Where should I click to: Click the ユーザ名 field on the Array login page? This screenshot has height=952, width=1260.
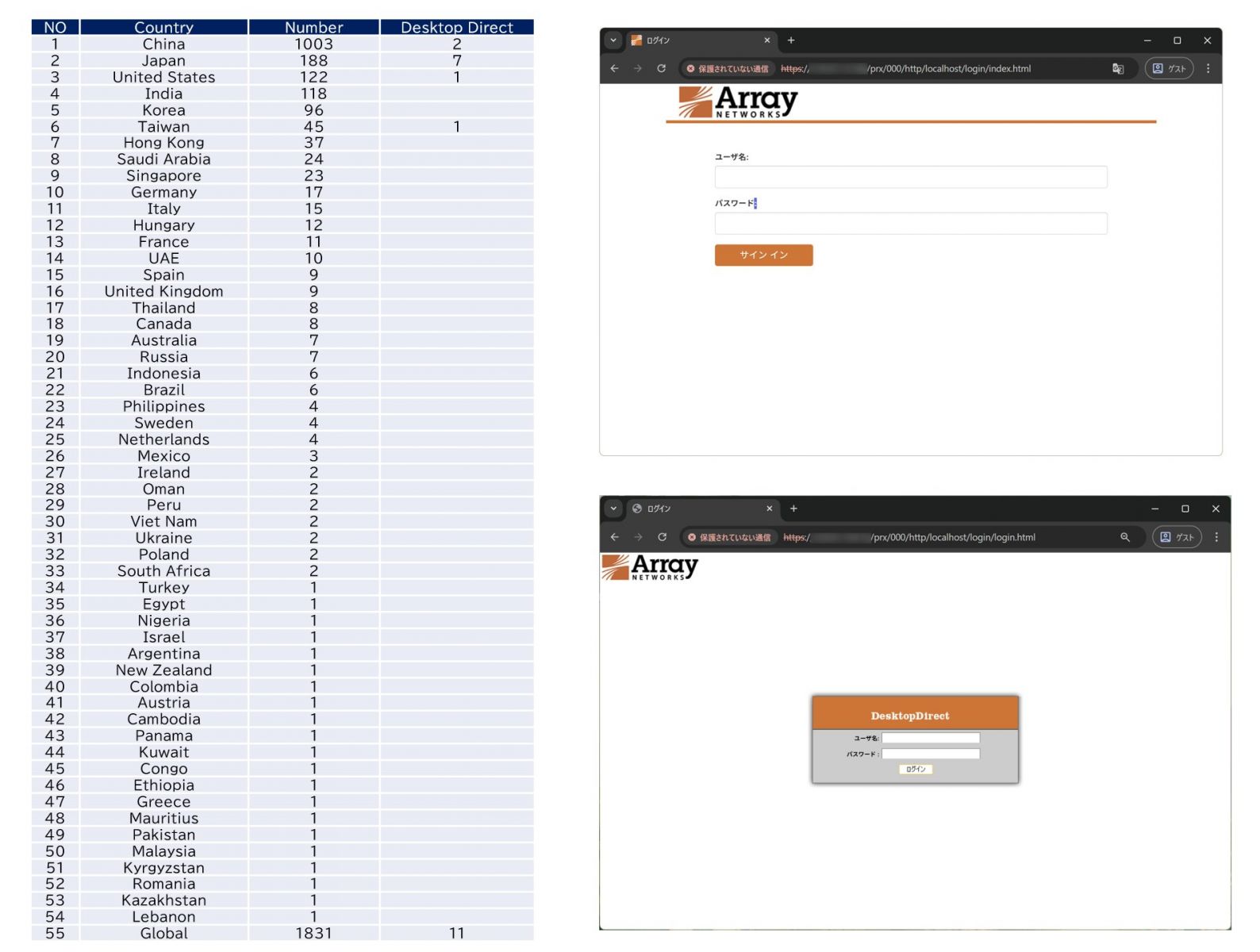click(910, 177)
